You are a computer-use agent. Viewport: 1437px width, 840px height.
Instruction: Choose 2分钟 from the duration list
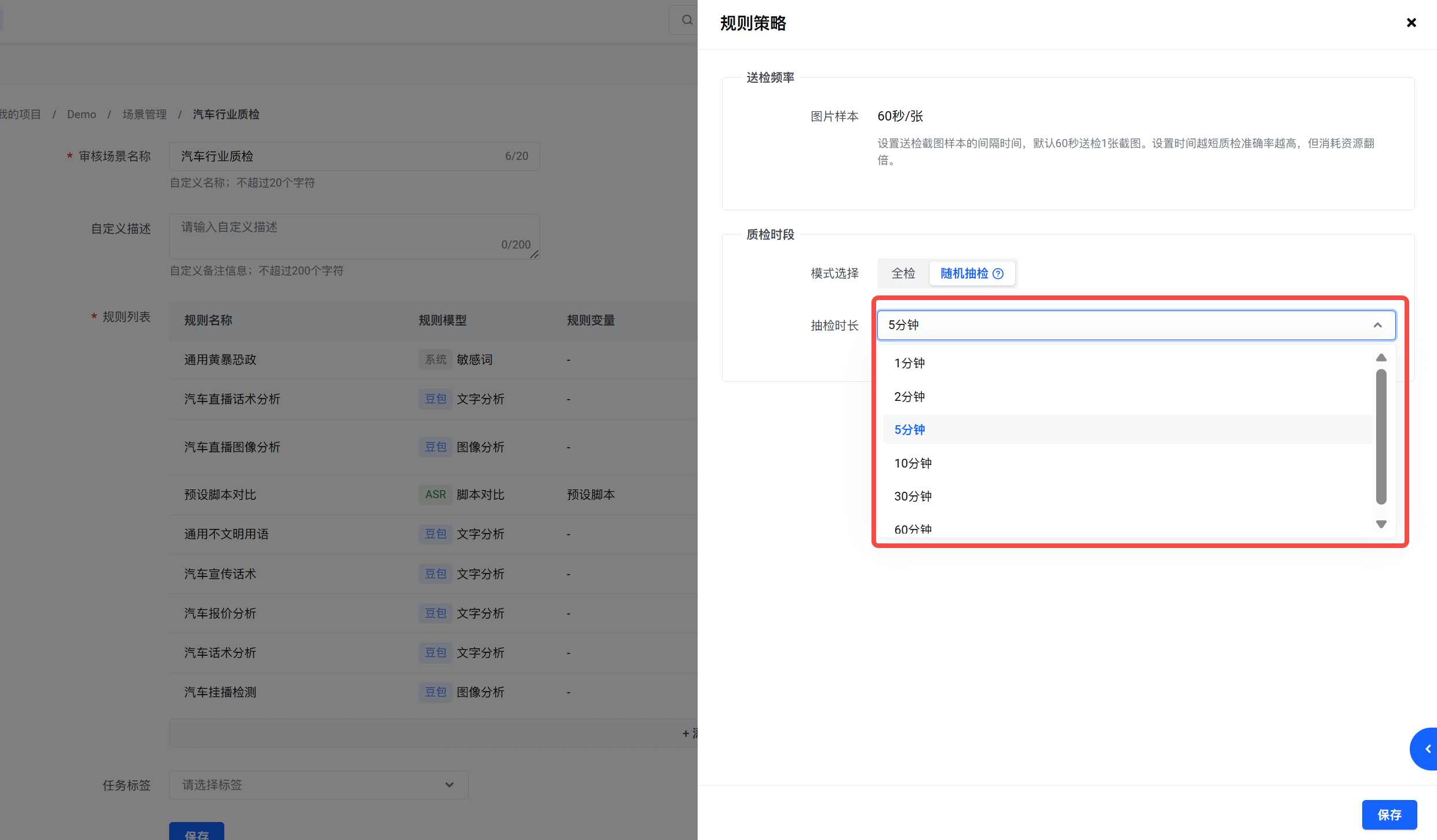click(x=1127, y=397)
